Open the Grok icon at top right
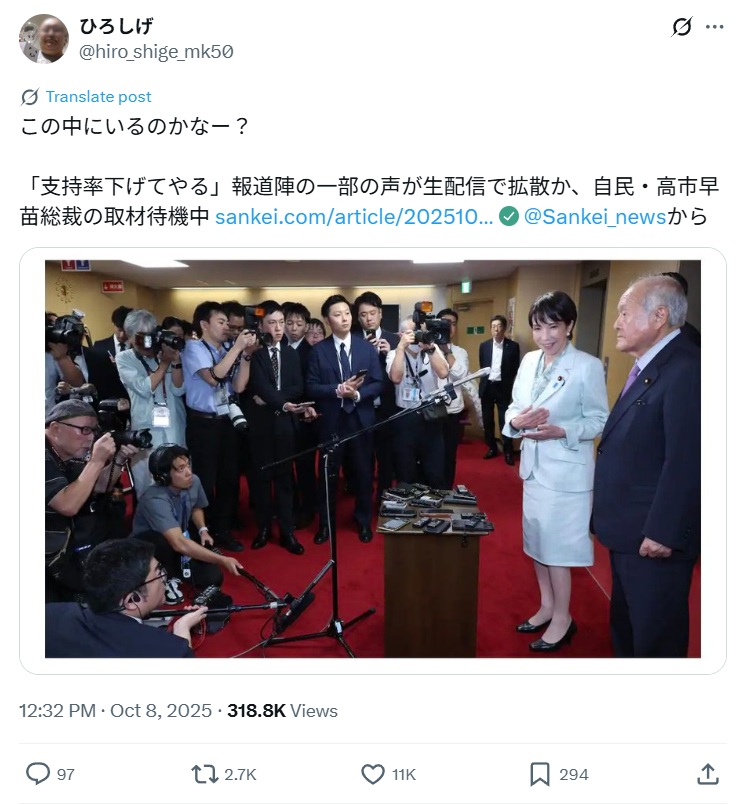Image resolution: width=740 pixels, height=805 pixels. click(x=681, y=27)
